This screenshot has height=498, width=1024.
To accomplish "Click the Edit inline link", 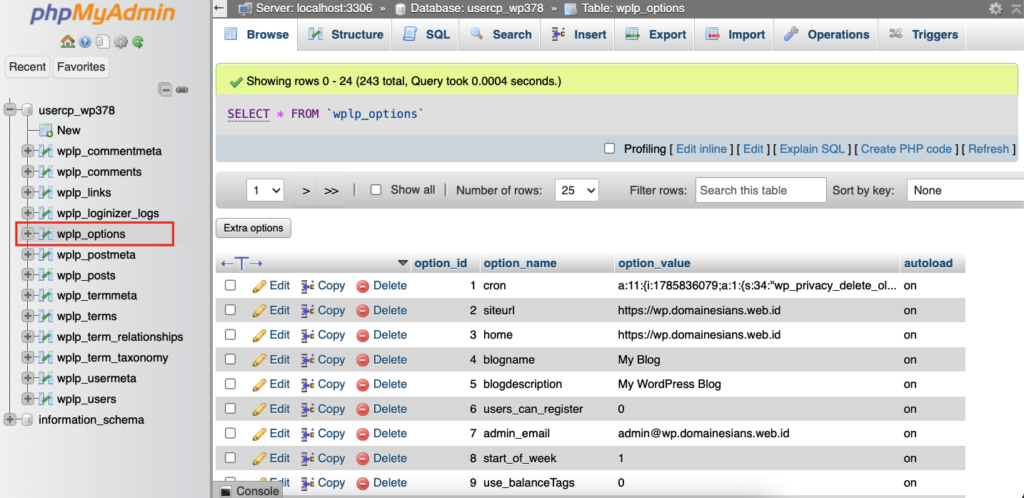I will [701, 149].
